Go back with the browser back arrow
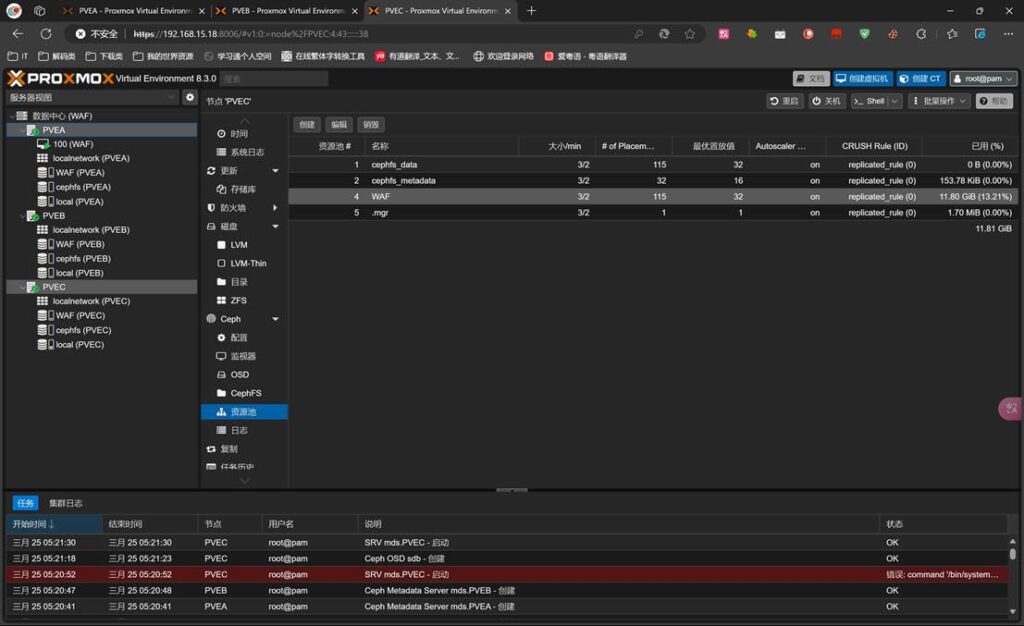This screenshot has height=626, width=1024. 18,34
